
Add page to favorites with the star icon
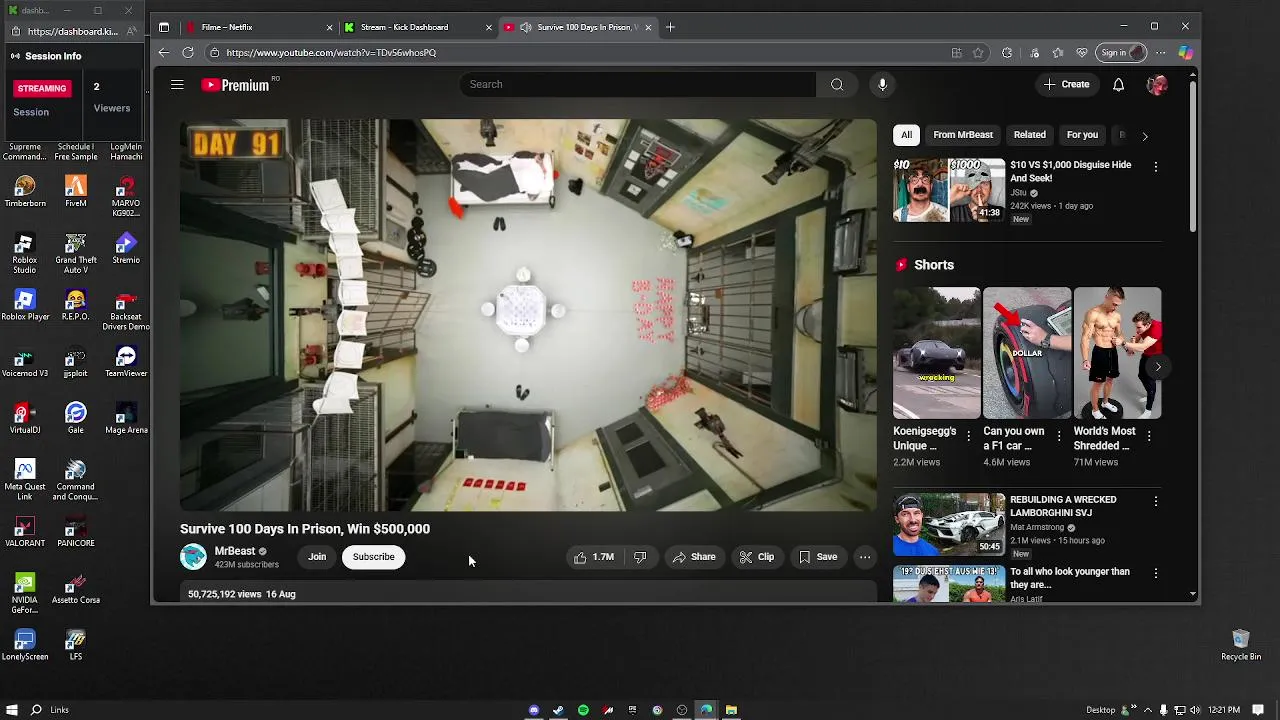pos(979,52)
